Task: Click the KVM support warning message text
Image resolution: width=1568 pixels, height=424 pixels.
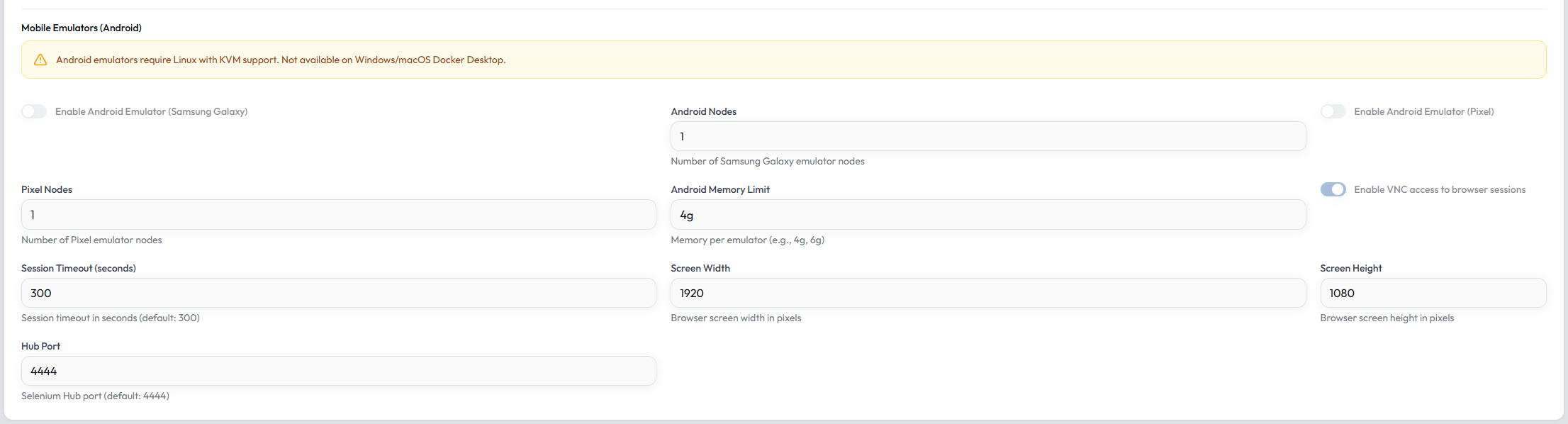Action: coord(281,60)
